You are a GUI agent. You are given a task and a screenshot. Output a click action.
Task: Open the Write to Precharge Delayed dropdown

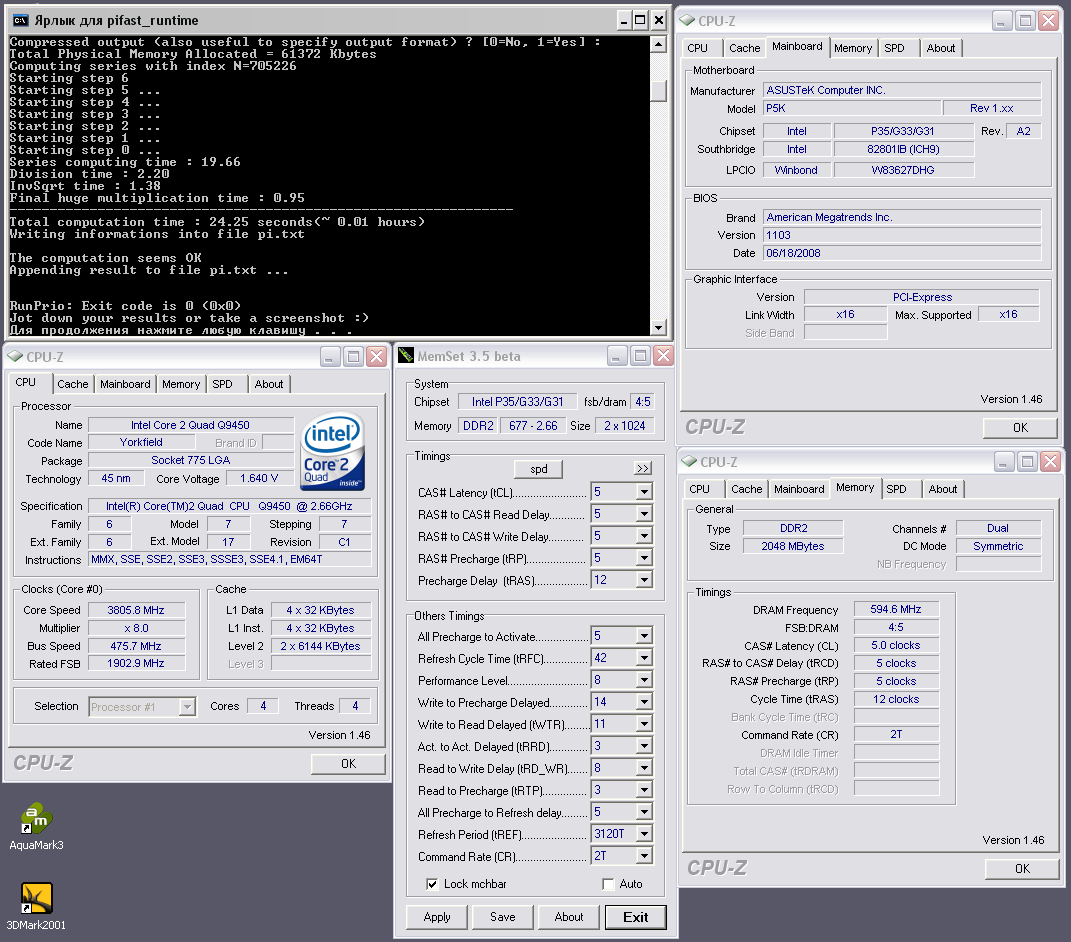coord(644,702)
